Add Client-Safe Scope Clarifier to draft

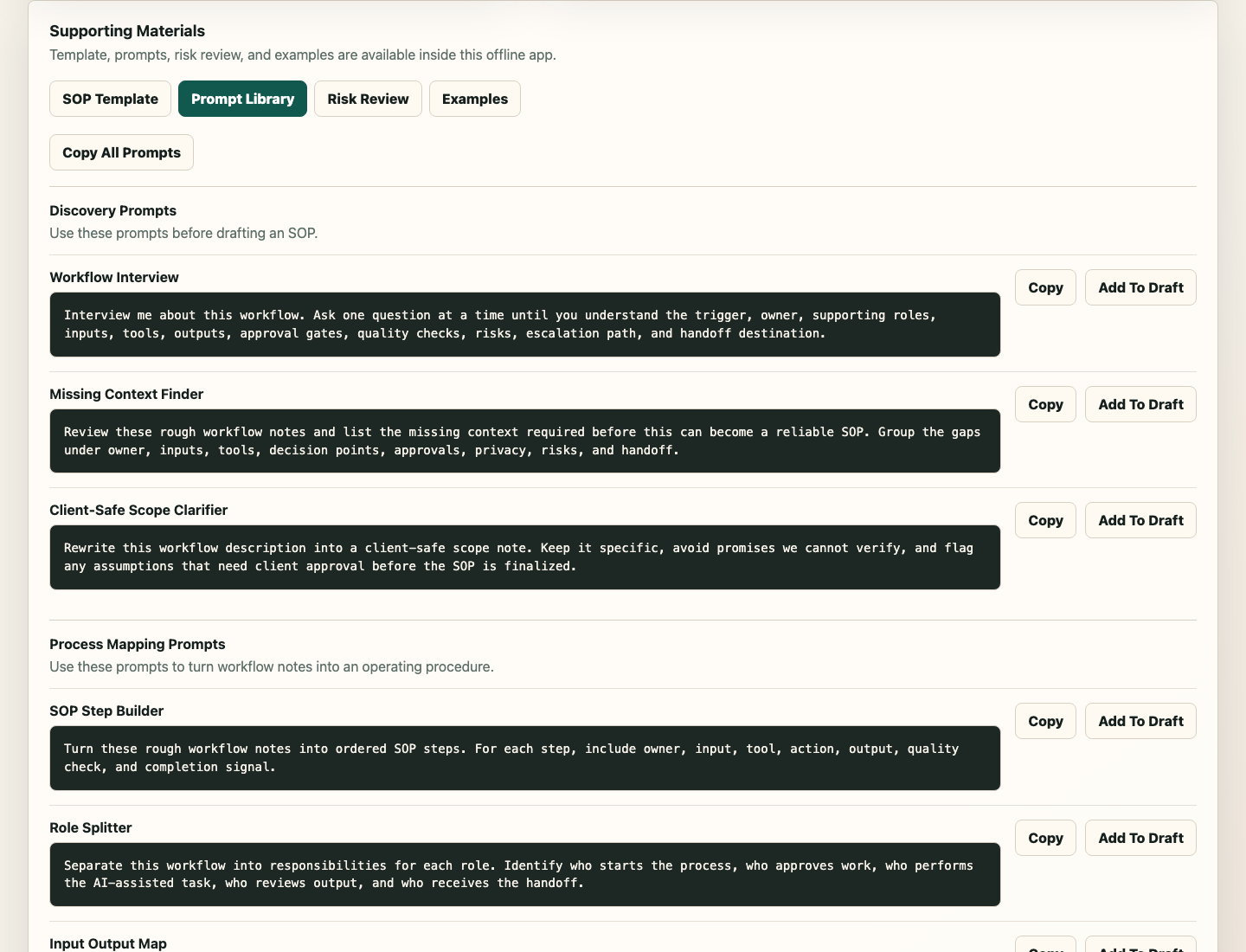pos(1140,520)
